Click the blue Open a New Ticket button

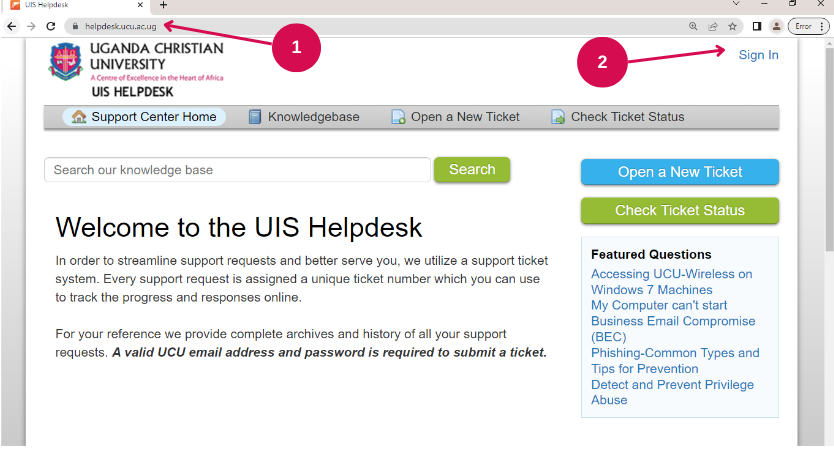coord(680,172)
